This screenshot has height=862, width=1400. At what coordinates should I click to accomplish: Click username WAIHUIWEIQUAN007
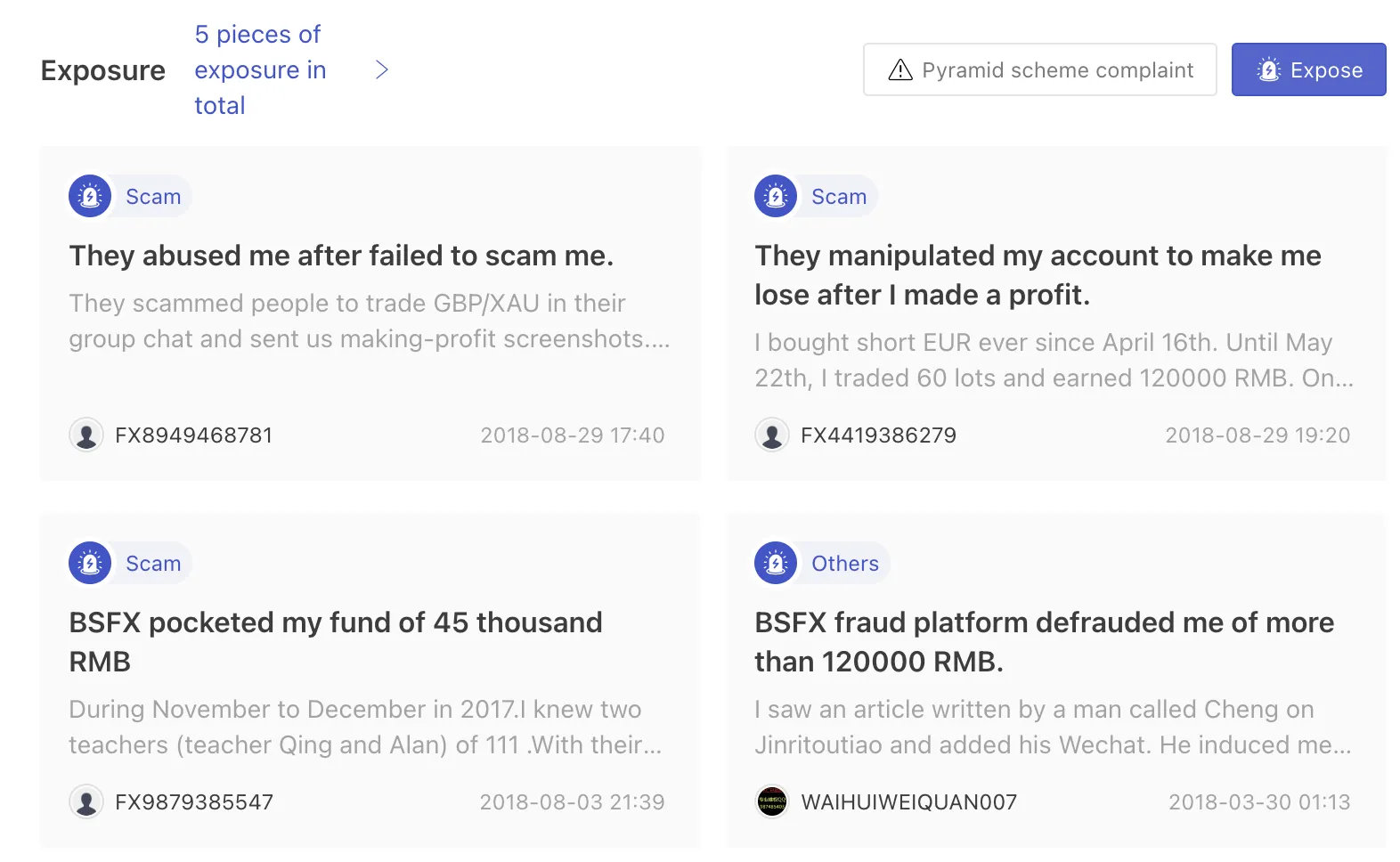coord(909,802)
